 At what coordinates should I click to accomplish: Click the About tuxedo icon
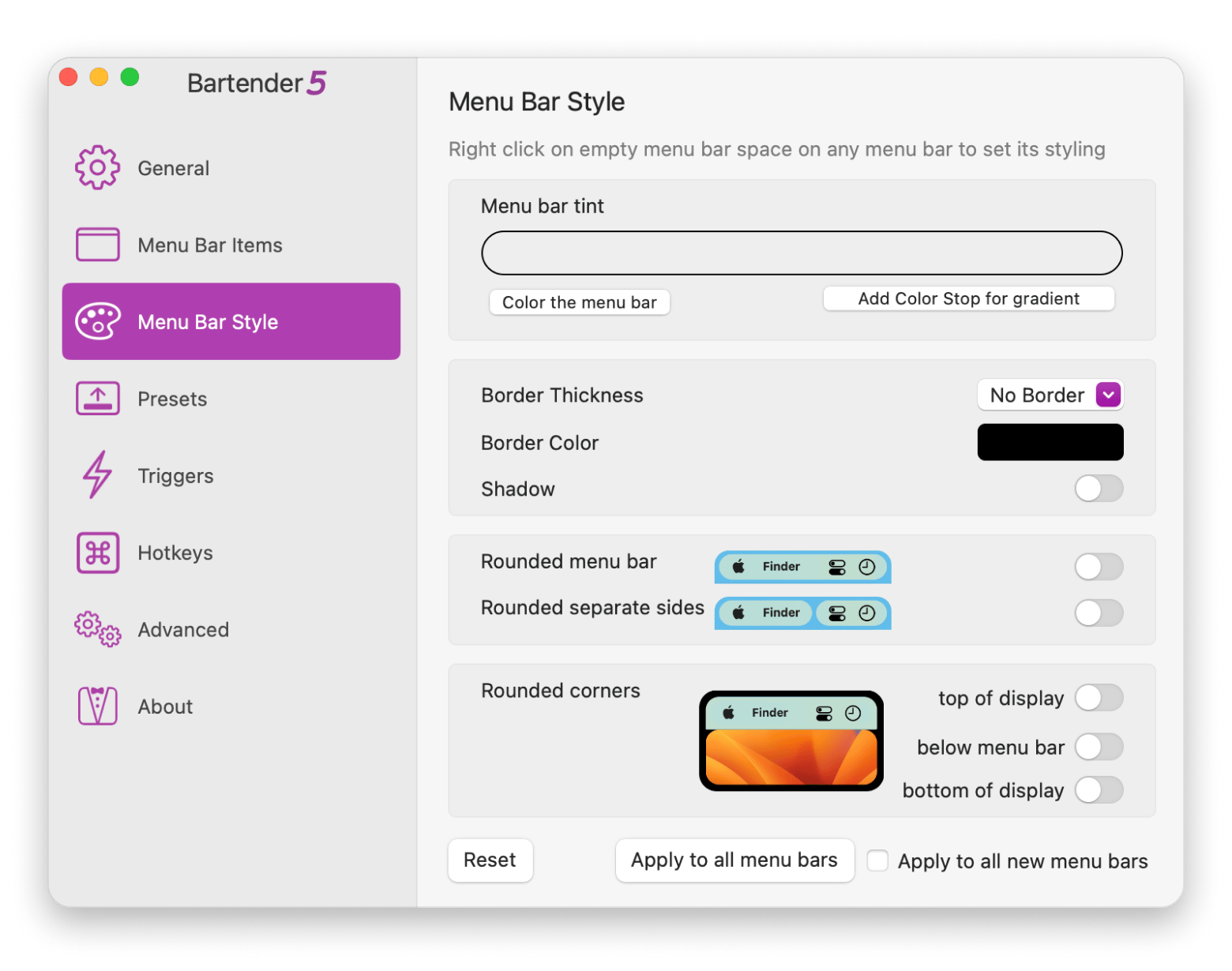click(96, 706)
